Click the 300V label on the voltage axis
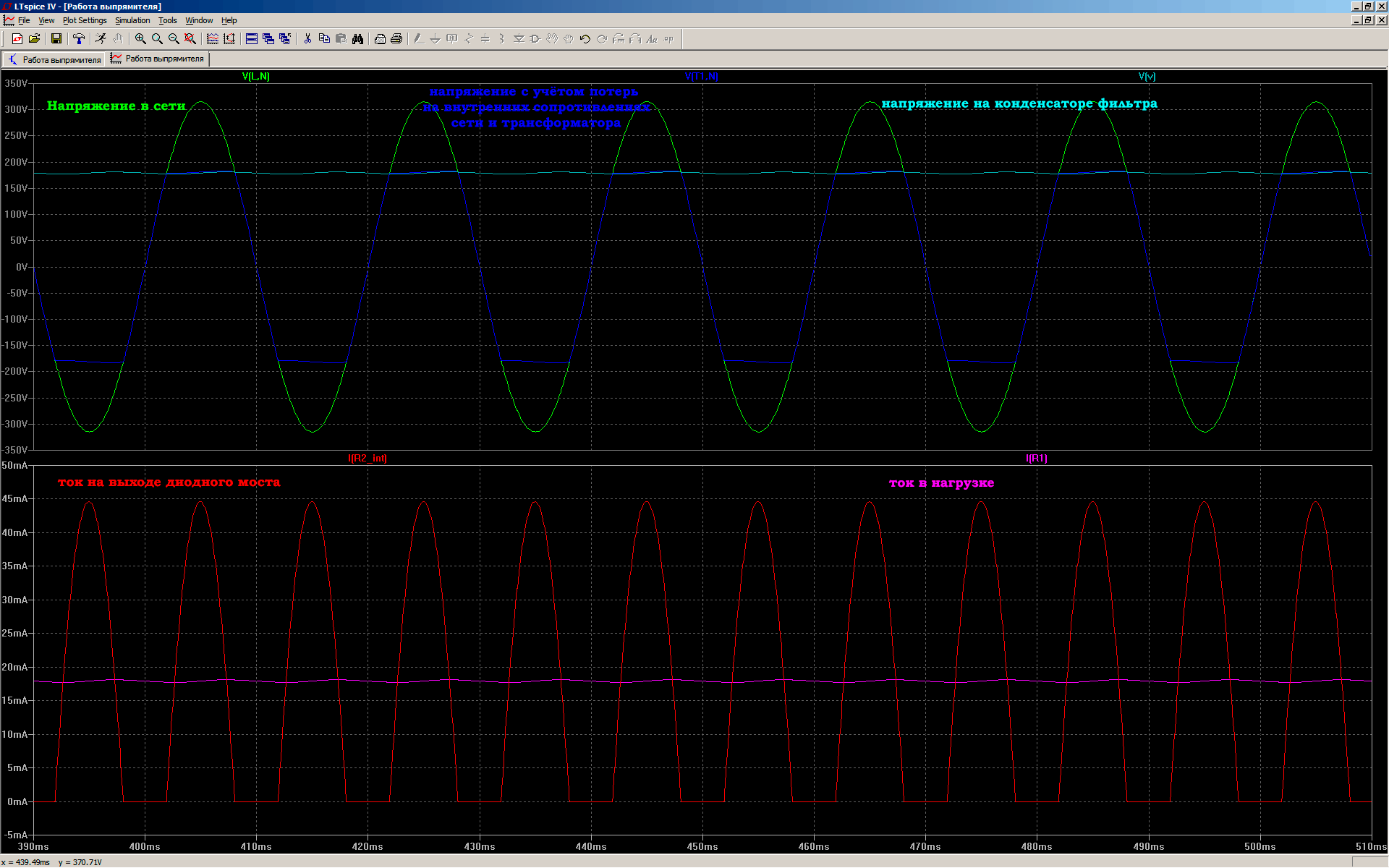Image resolution: width=1389 pixels, height=868 pixels. click(x=16, y=109)
